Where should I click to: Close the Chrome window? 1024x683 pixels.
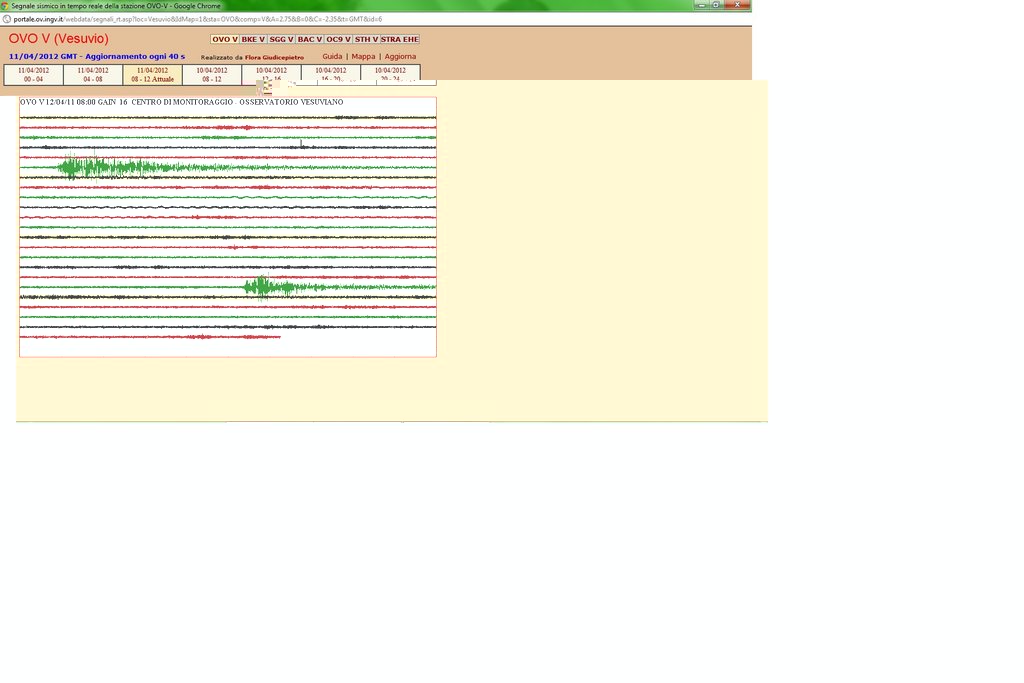pos(737,5)
